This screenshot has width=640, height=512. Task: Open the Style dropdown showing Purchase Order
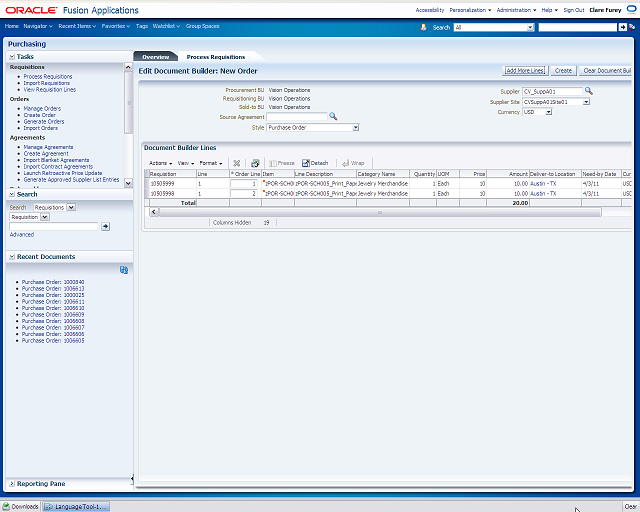pos(356,128)
